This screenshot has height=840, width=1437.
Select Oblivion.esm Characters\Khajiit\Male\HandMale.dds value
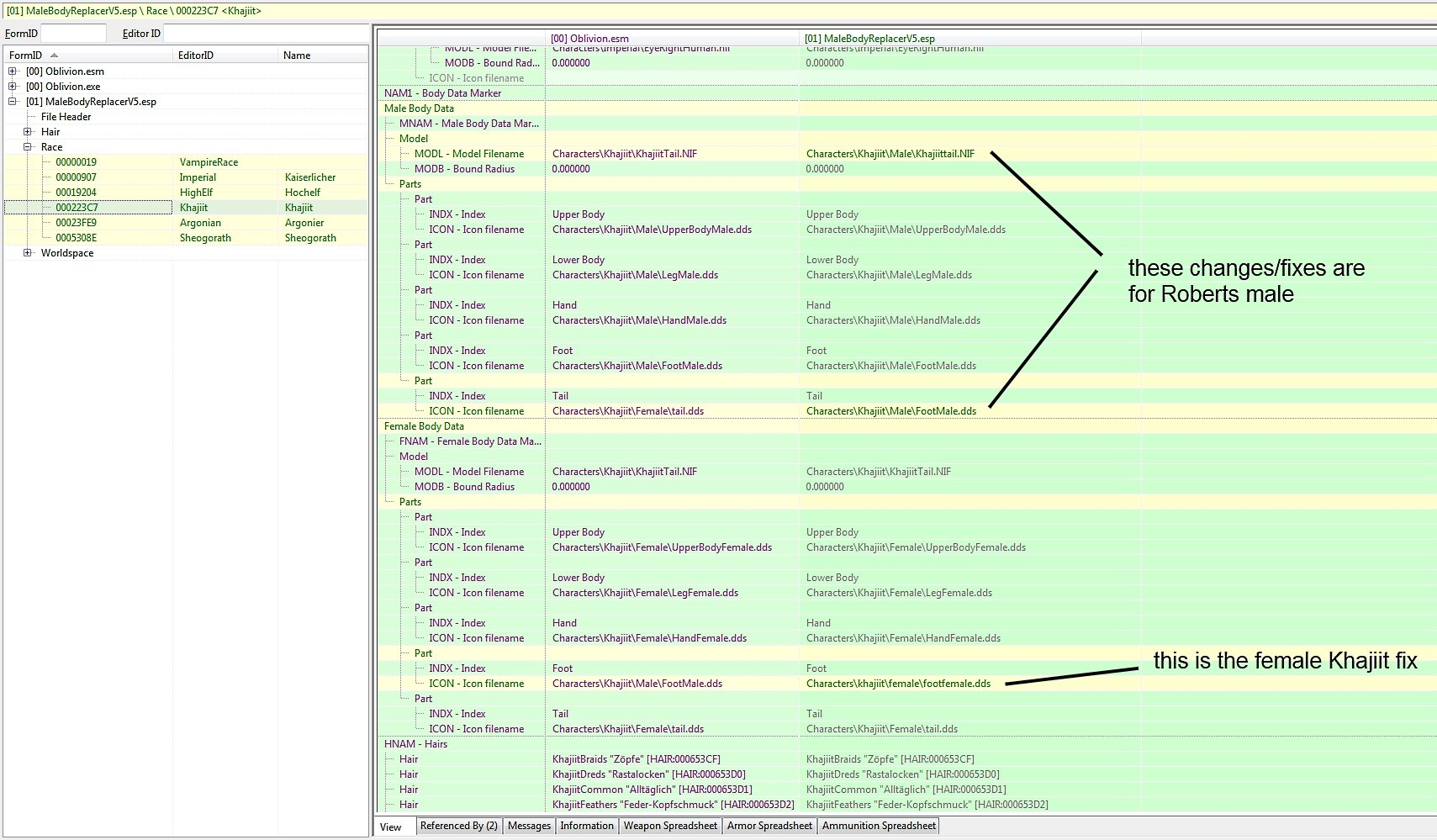tap(639, 320)
